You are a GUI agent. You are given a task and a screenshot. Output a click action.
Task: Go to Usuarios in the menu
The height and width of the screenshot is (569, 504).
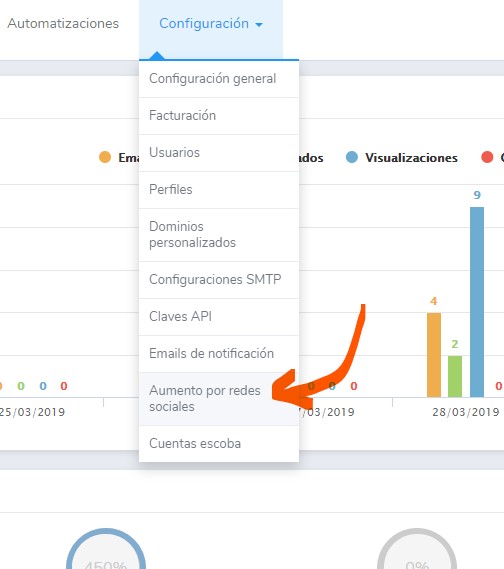tap(219, 153)
